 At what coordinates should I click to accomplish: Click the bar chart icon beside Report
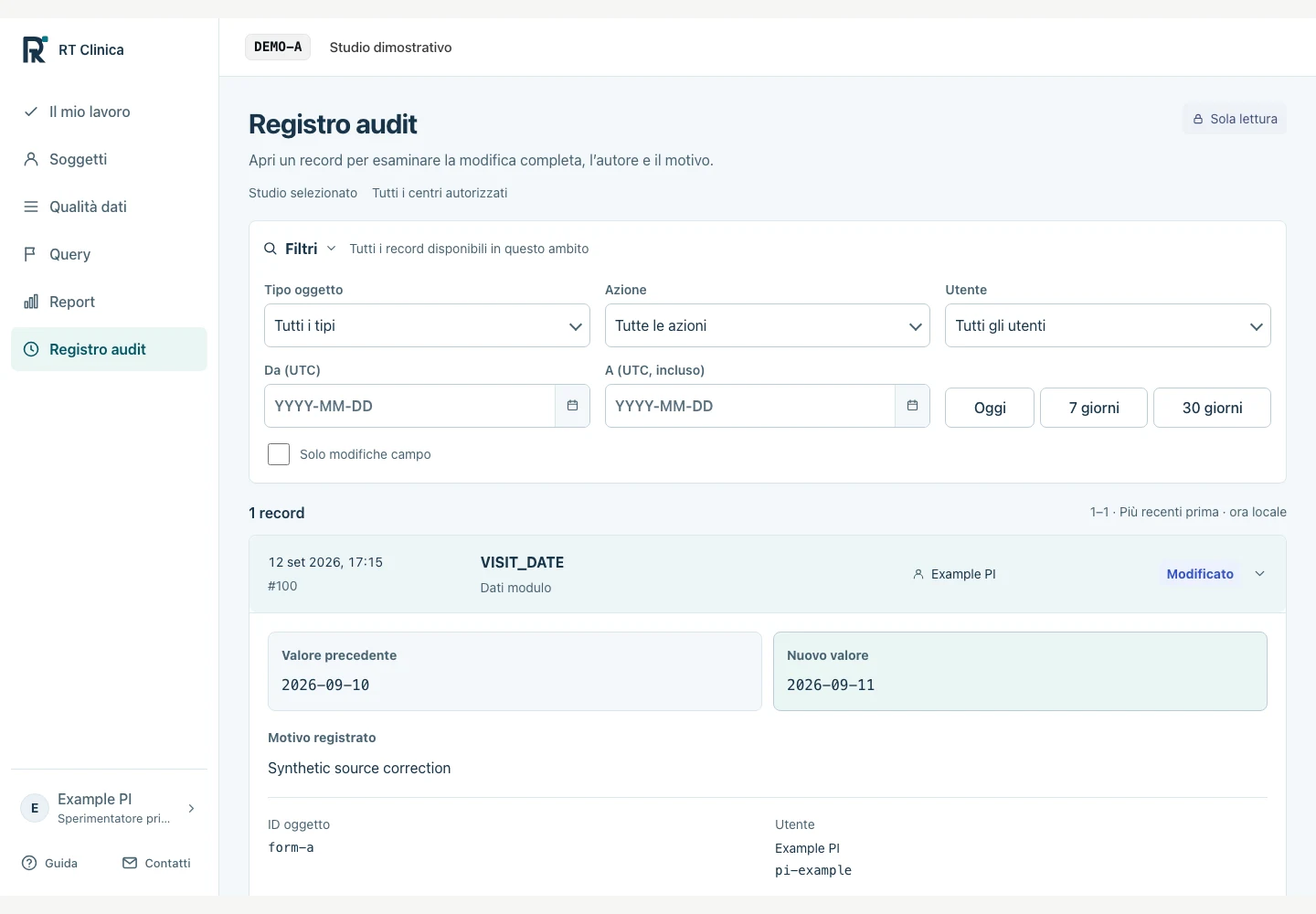31,302
